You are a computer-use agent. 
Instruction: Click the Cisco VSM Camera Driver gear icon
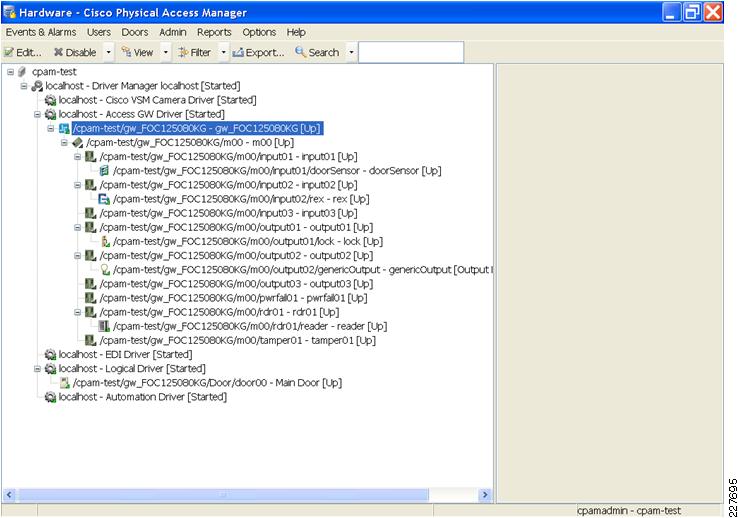click(50, 100)
